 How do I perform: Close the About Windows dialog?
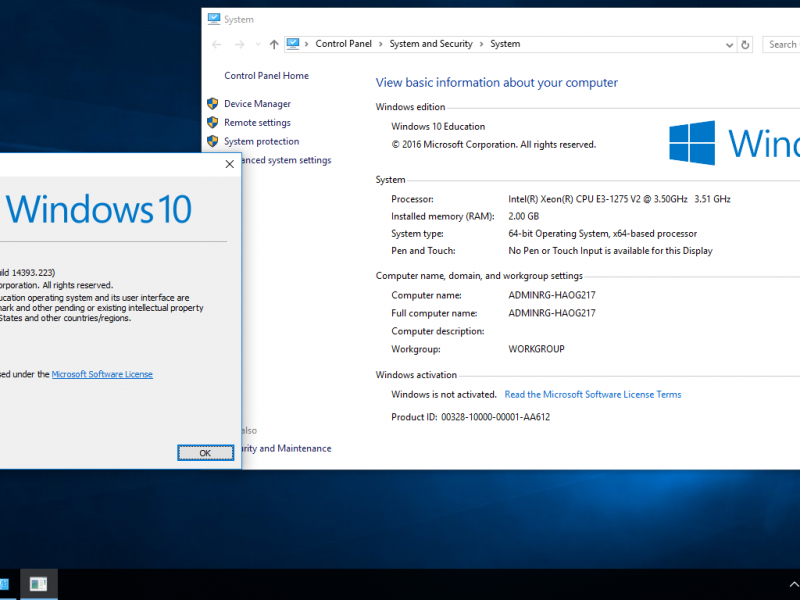point(230,164)
